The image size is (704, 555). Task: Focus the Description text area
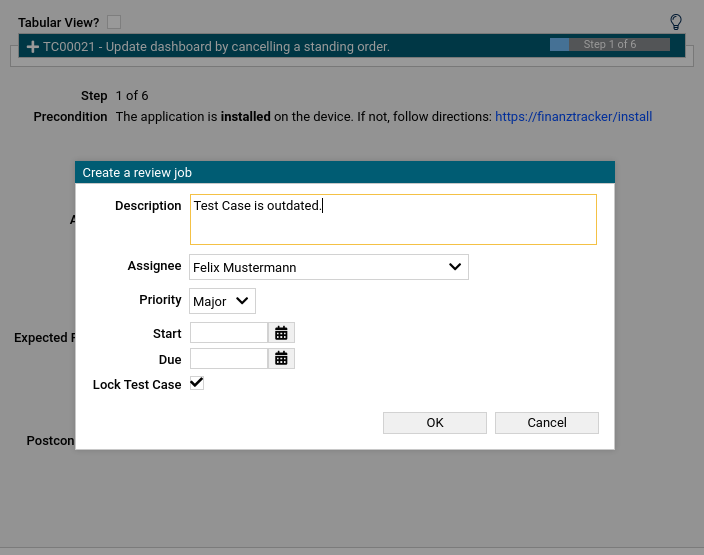tap(393, 219)
